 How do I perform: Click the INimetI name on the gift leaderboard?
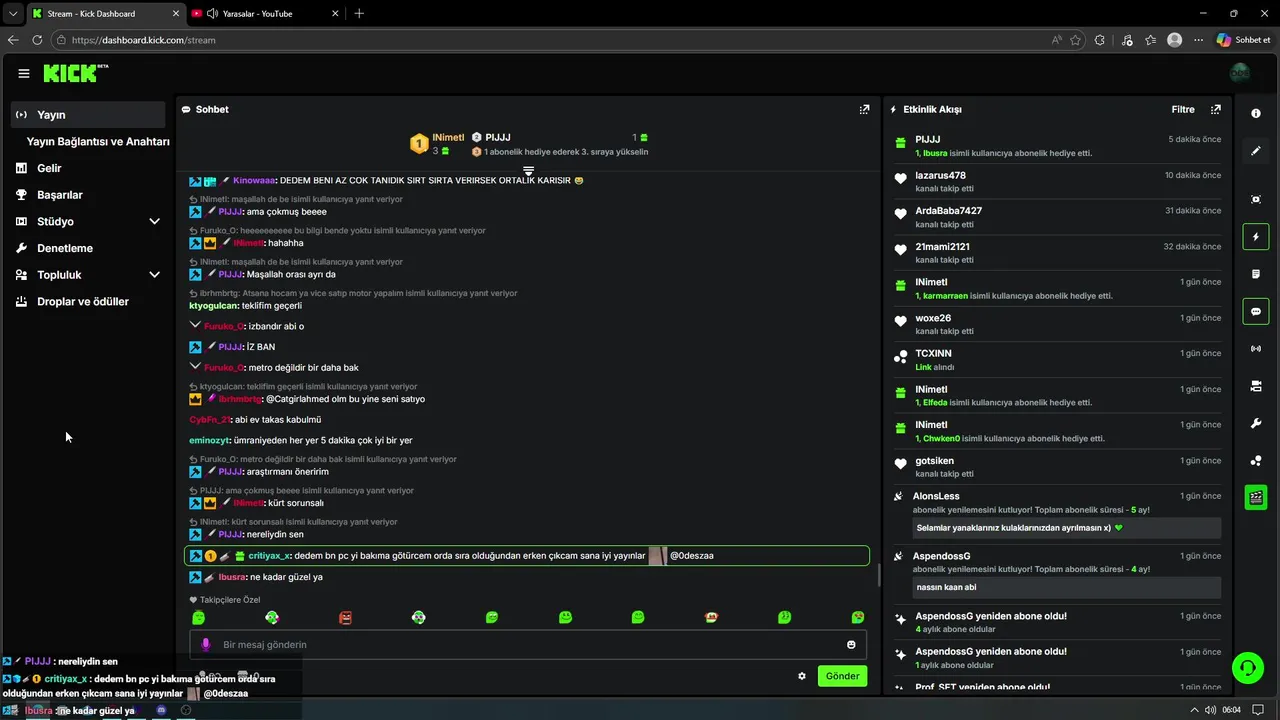click(x=448, y=137)
